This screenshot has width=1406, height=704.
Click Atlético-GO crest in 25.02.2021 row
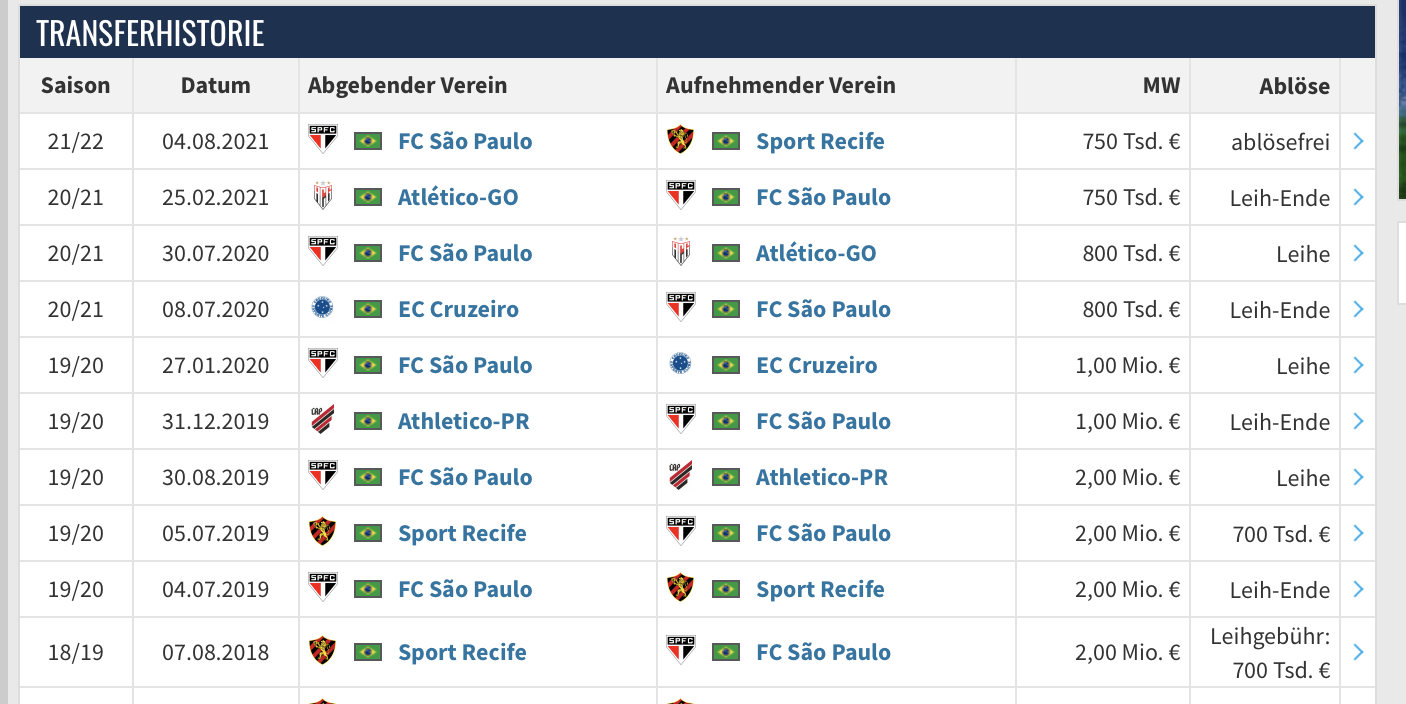pyautogui.click(x=323, y=196)
